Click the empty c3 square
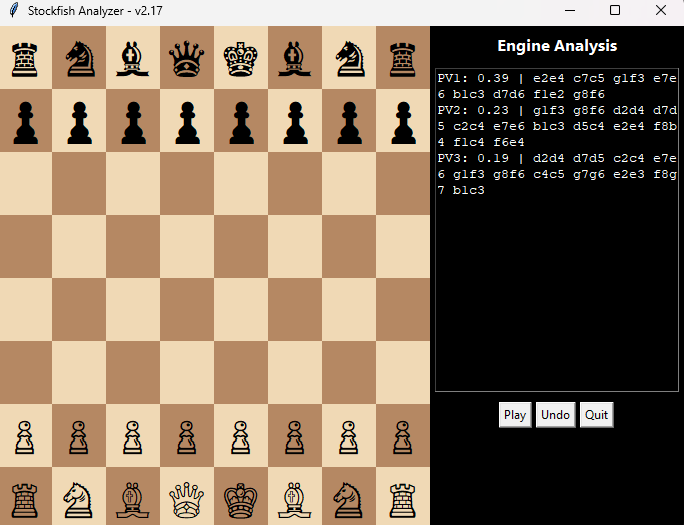The image size is (684, 525). pyautogui.click(x=133, y=372)
